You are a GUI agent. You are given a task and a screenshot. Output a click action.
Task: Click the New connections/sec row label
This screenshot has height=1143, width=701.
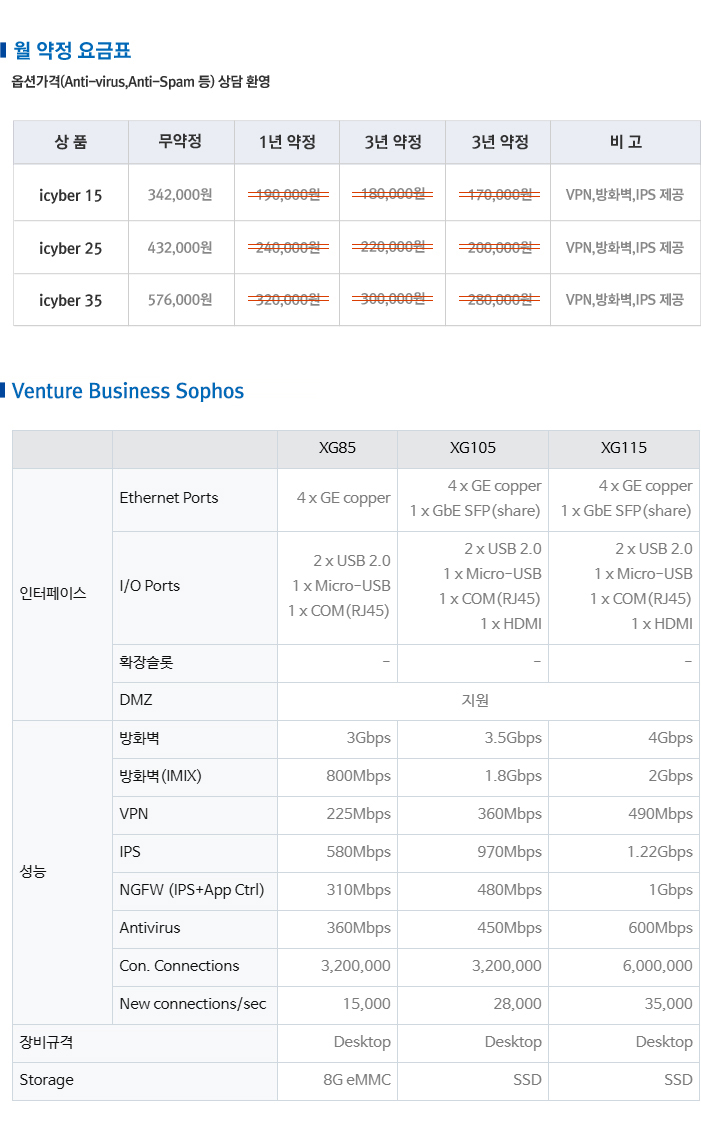pos(193,1004)
